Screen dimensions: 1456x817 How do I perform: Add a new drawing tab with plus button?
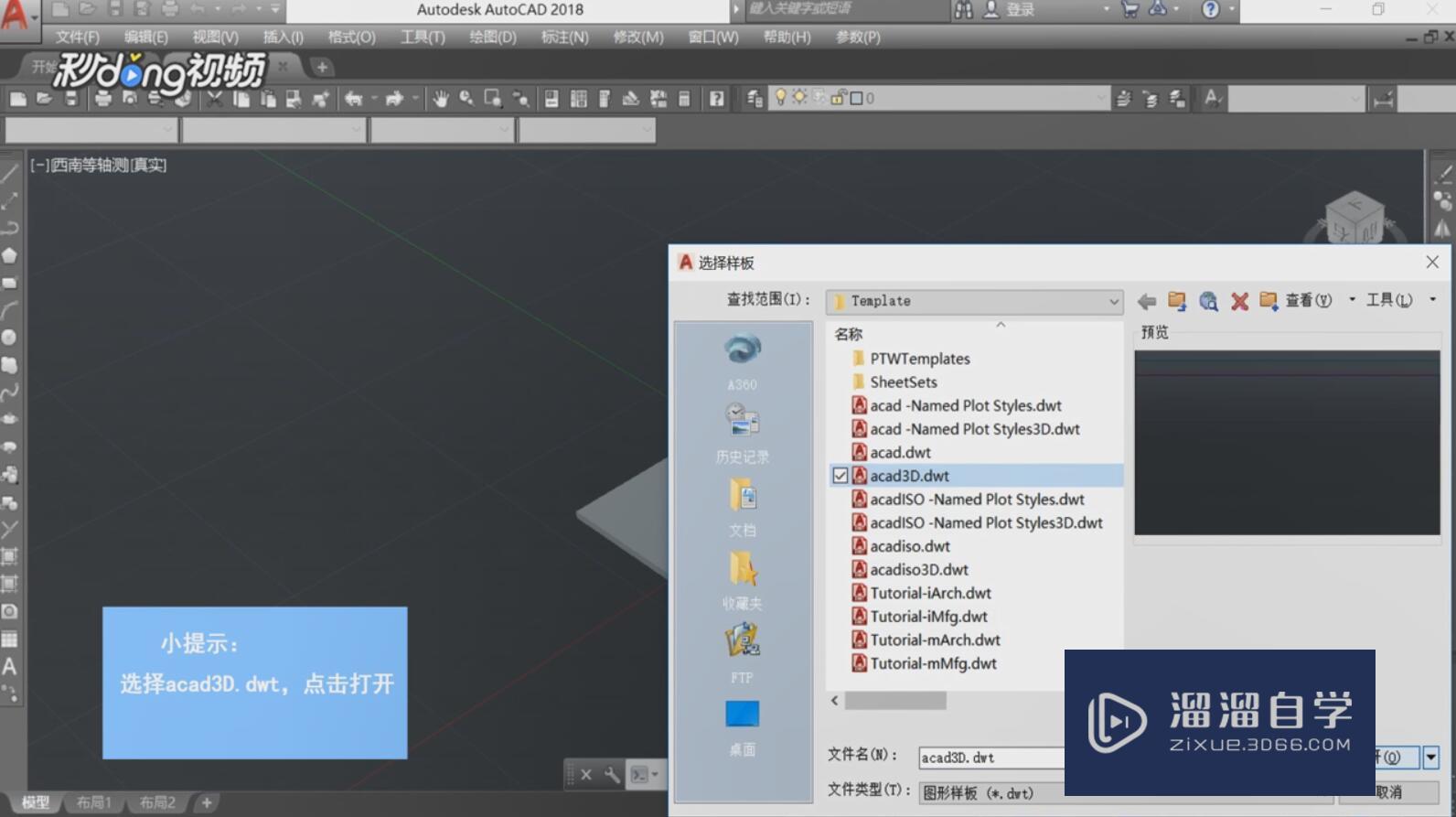pyautogui.click(x=321, y=67)
